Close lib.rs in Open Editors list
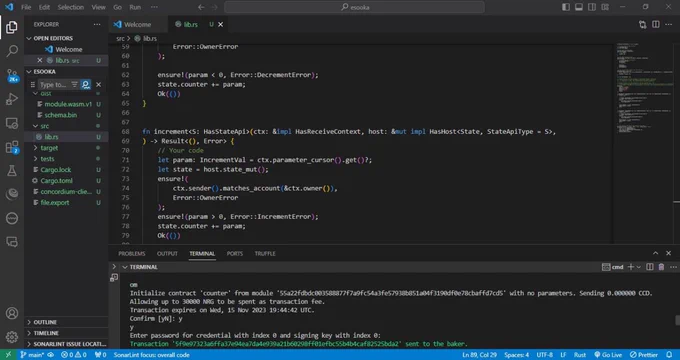This screenshot has height=360, width=680. tap(40, 60)
